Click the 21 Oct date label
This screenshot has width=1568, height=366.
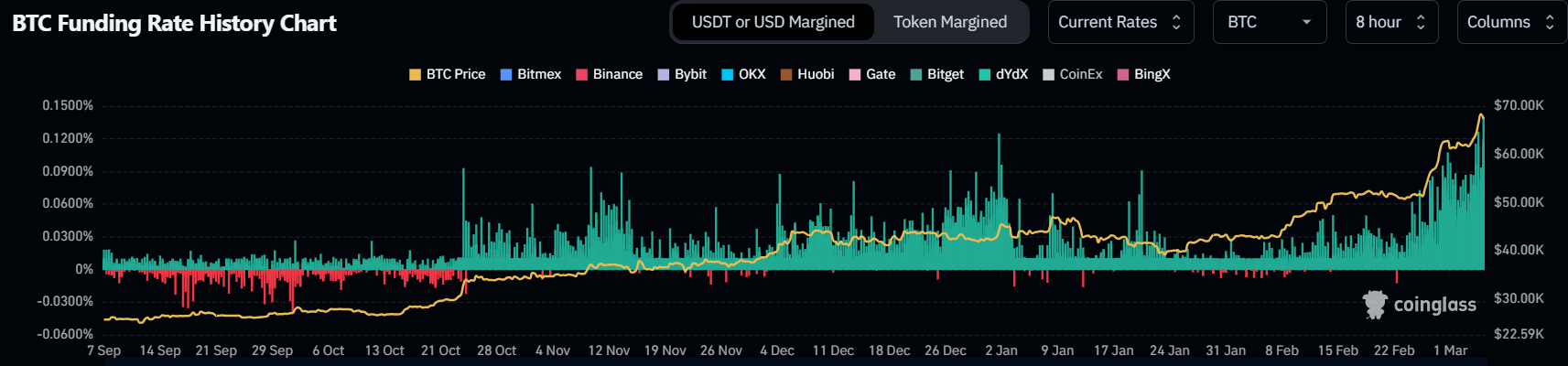(x=440, y=350)
